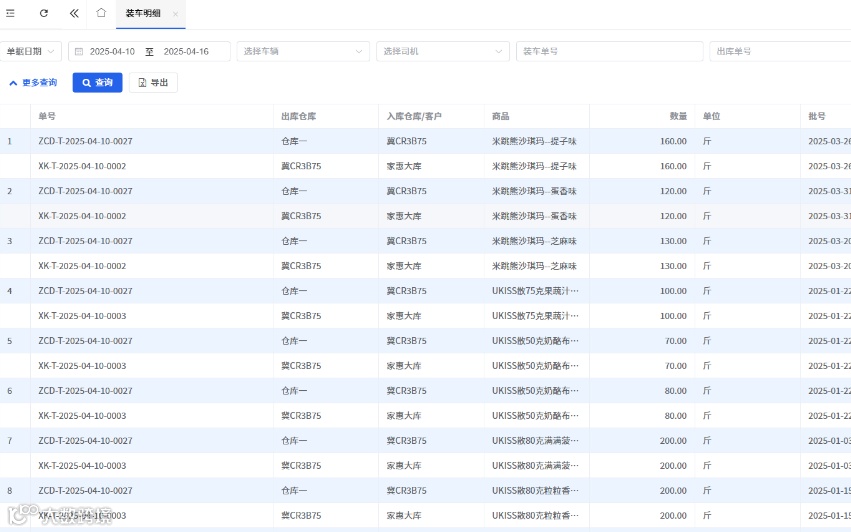This screenshot has width=851, height=532.
Task: Click the calendar icon in date range
Action: coord(79,52)
